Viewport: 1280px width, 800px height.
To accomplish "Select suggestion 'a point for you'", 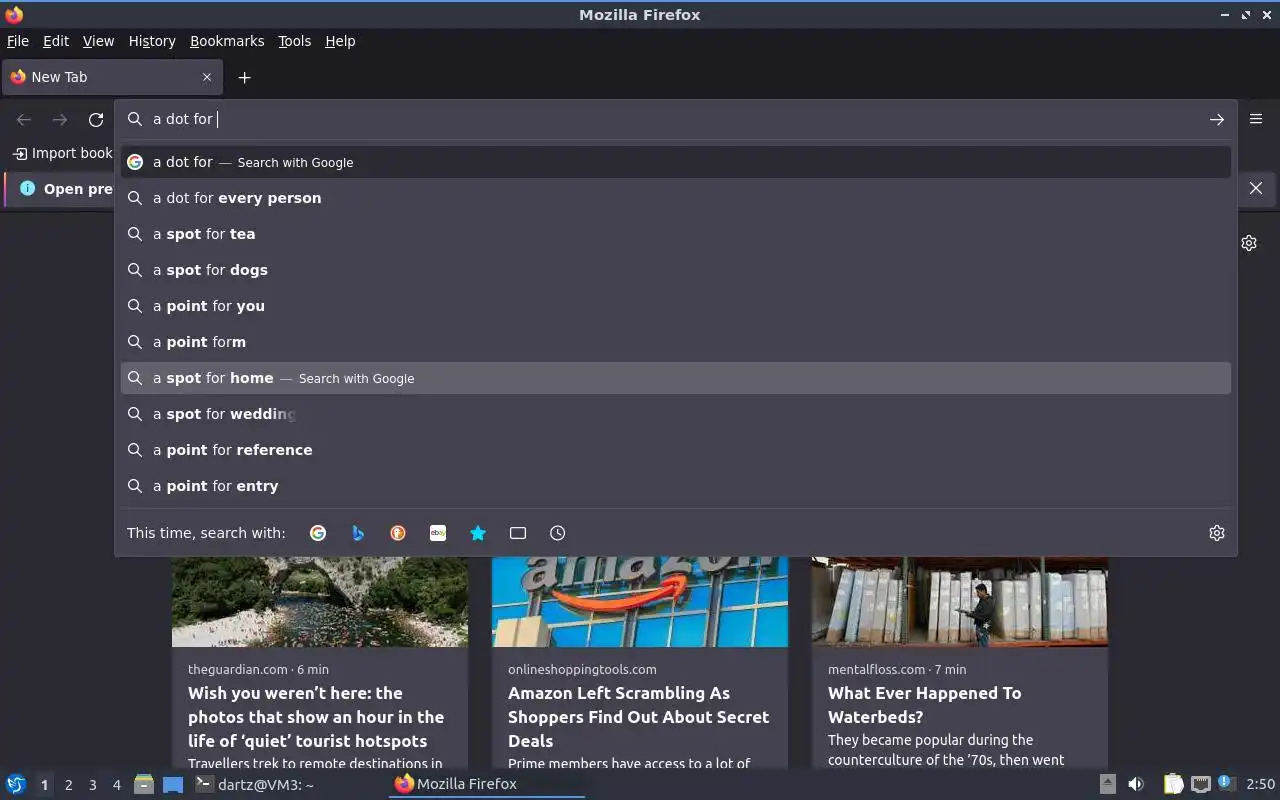I will pyautogui.click(x=676, y=306).
